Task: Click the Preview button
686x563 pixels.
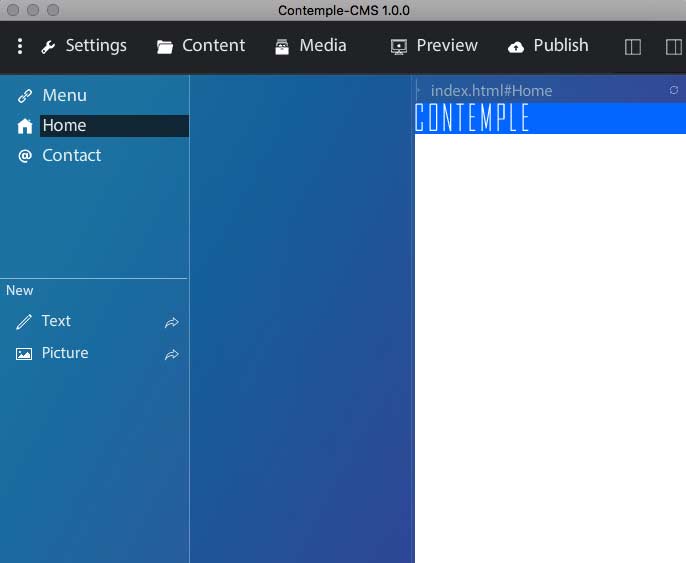Action: [434, 46]
